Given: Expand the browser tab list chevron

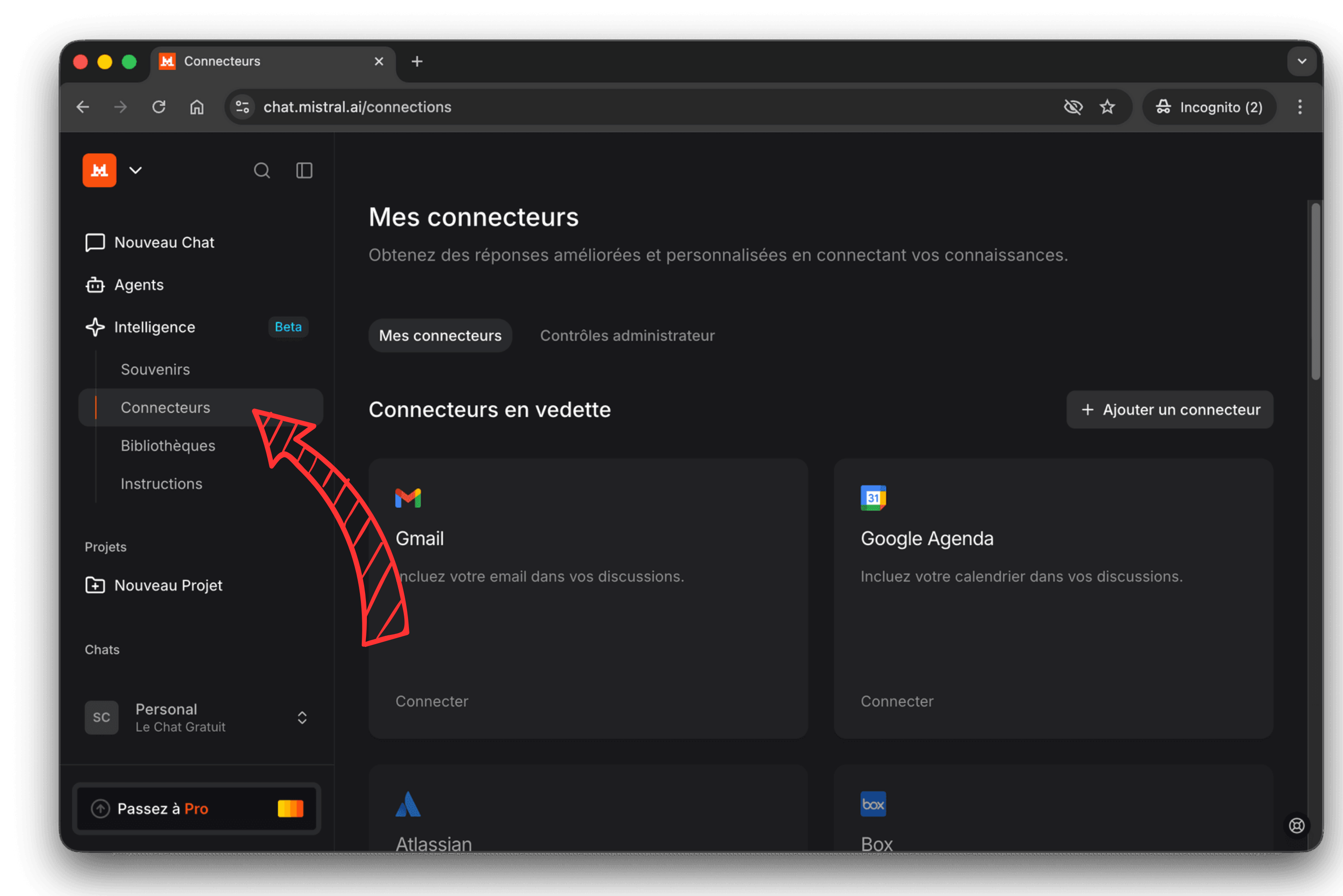Looking at the screenshot, I should coord(1301,61).
